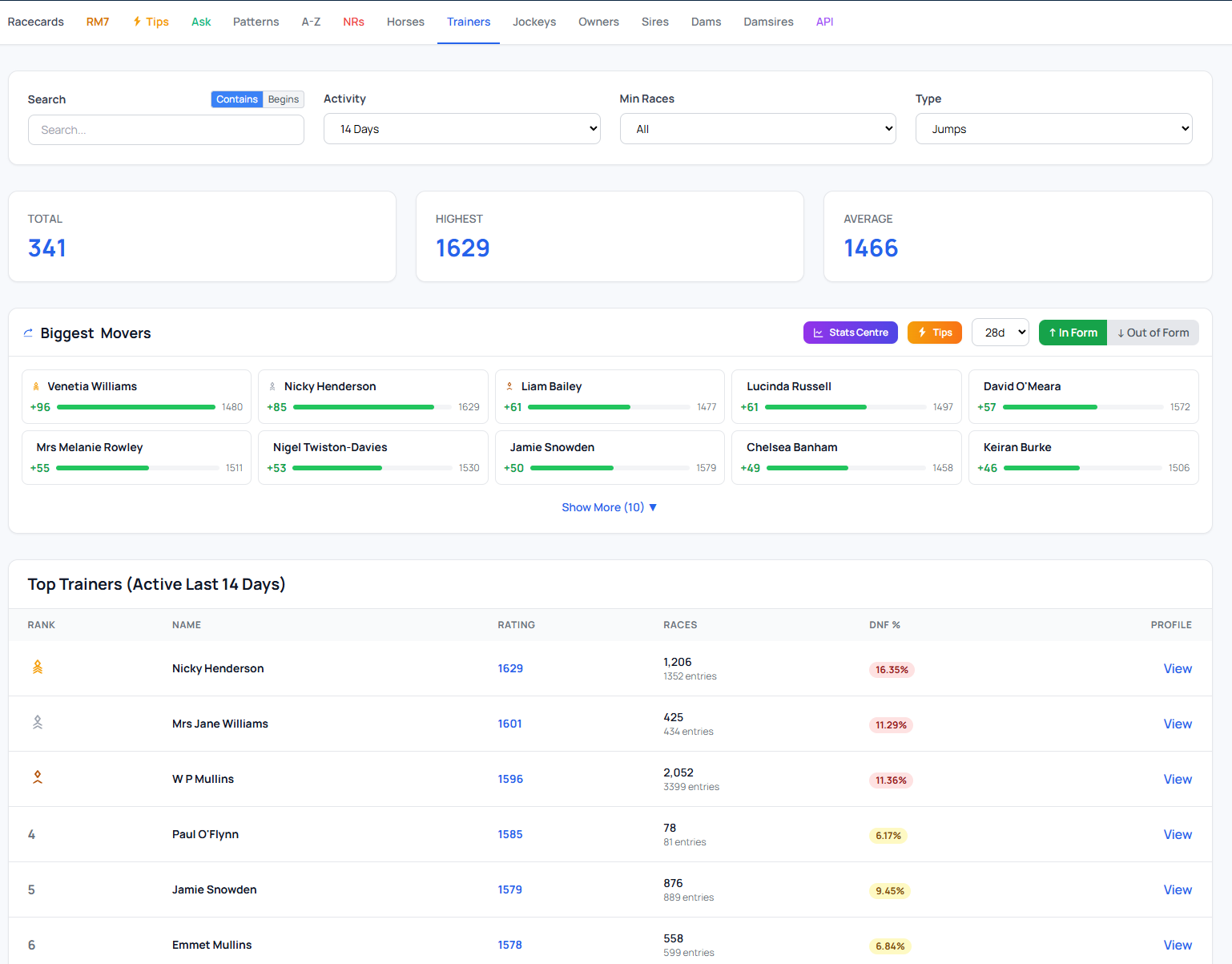View Mrs Jane Williams' profile

[1178, 724]
